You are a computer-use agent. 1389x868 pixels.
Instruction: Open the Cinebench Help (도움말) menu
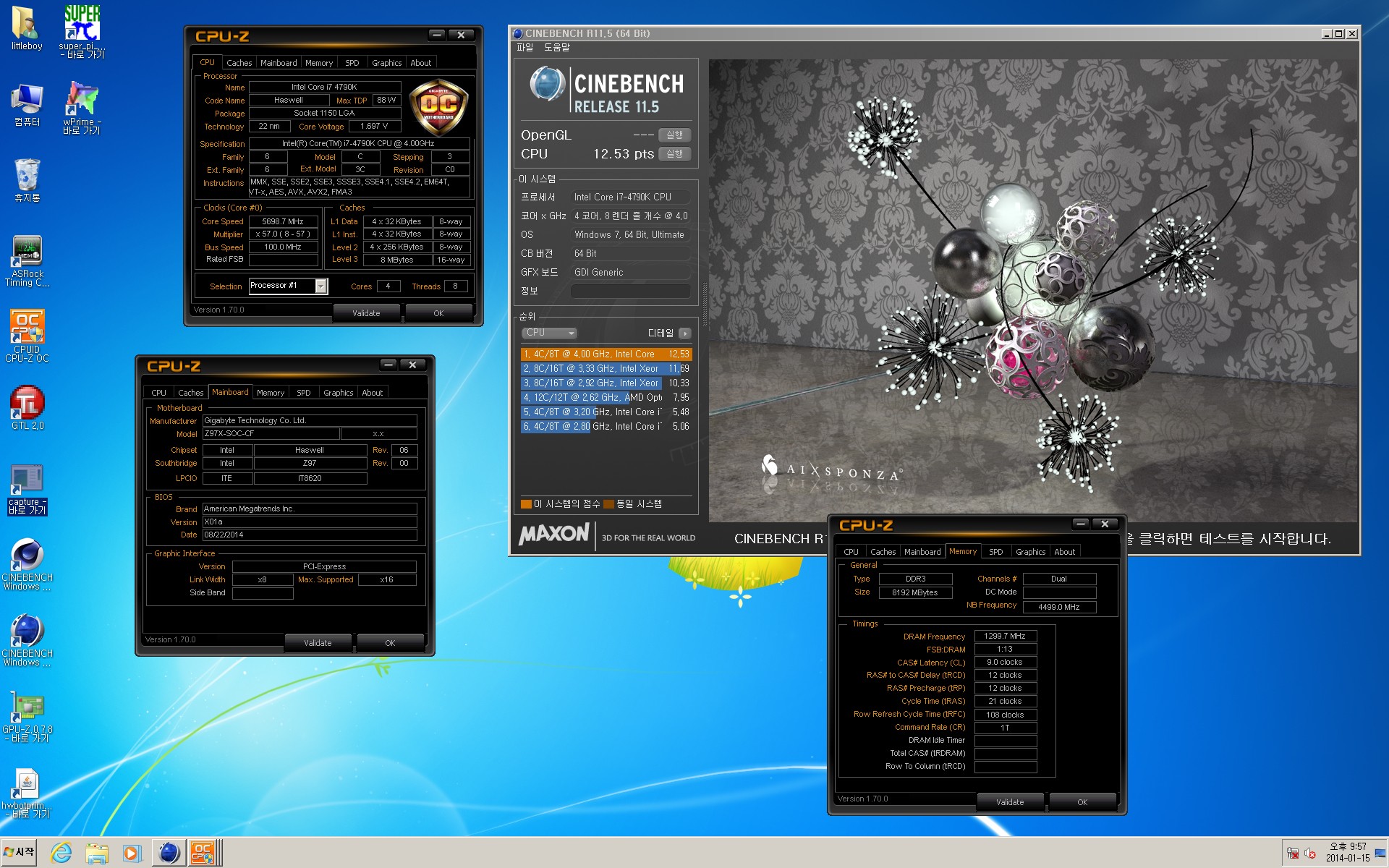[x=557, y=47]
